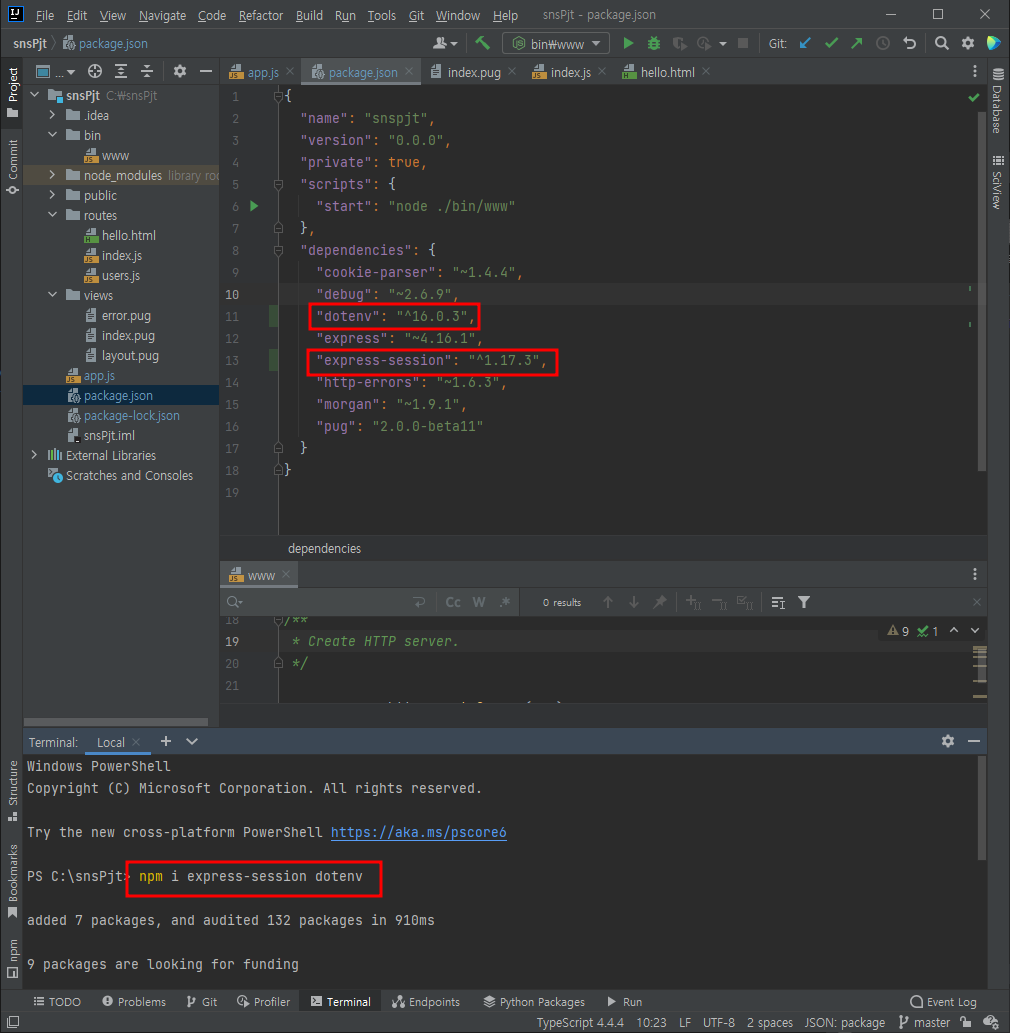
Task: Open Search Everywhere magnifier icon
Action: [941, 43]
